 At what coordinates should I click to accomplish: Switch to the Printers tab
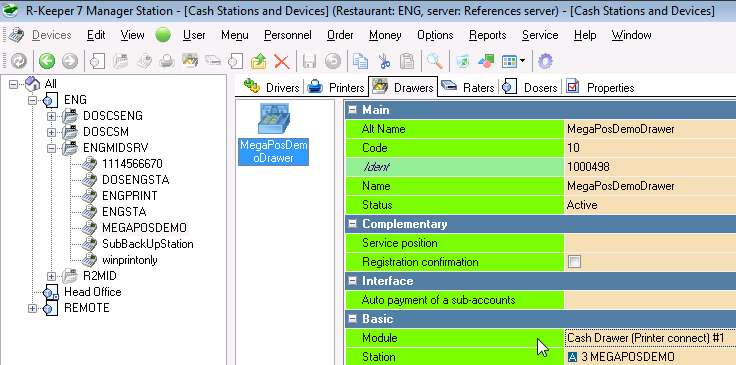coord(336,87)
